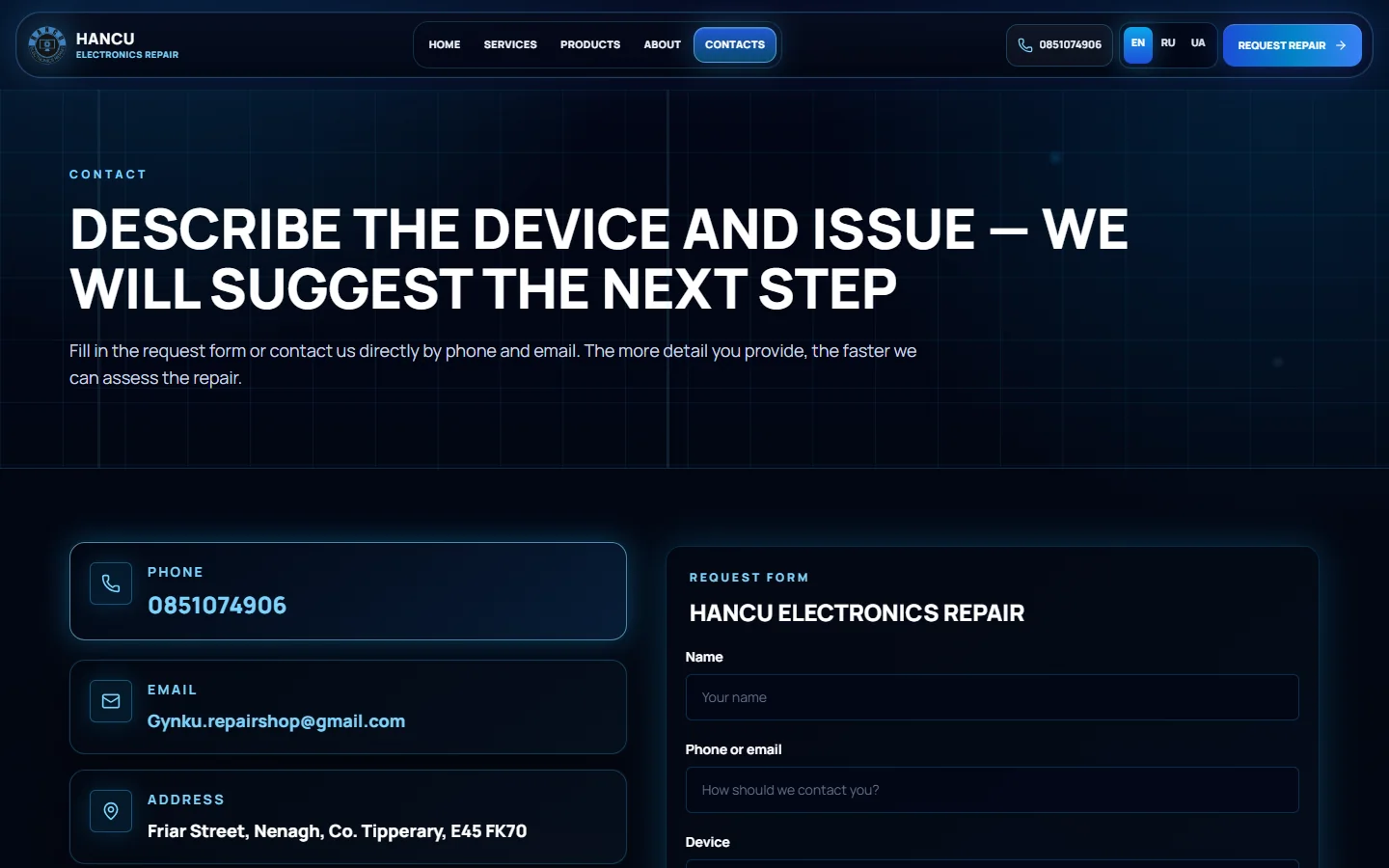Click the Fill in the request form paragraph
1389x868 pixels.
(x=493, y=365)
